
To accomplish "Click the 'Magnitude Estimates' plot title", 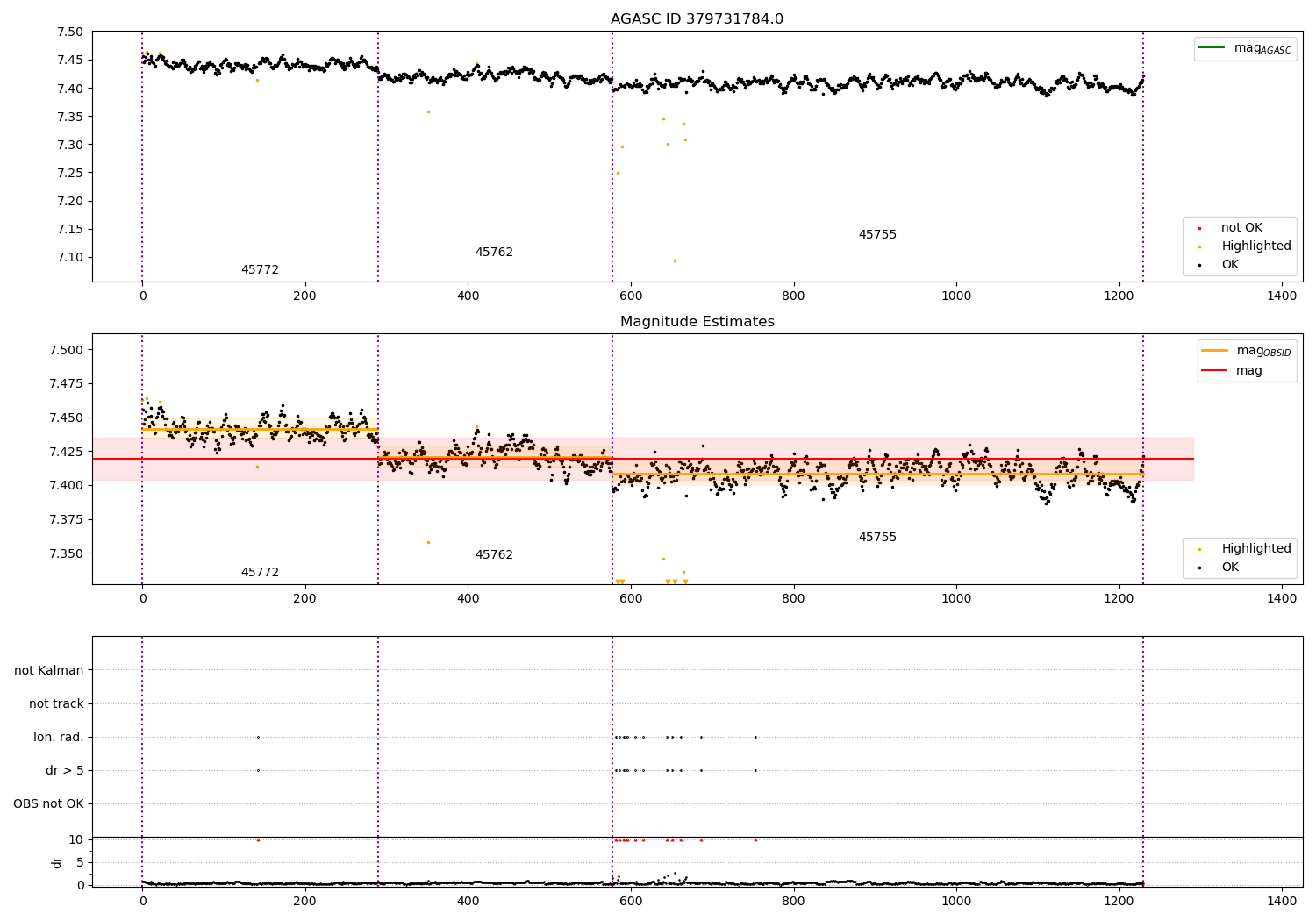I will (697, 322).
